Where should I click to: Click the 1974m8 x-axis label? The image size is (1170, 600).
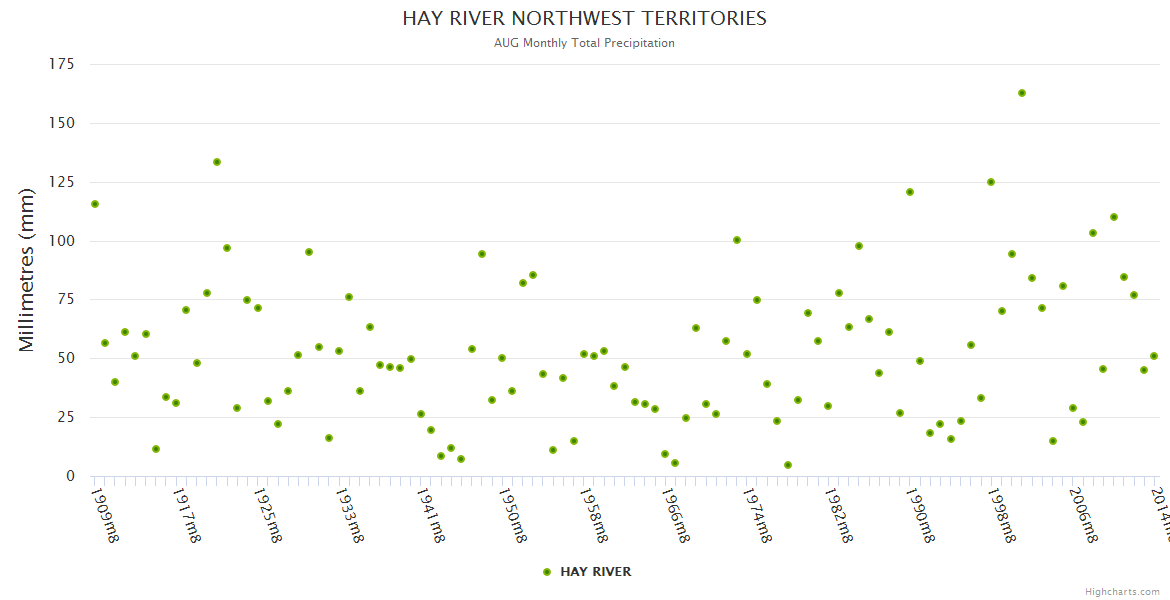[x=758, y=515]
